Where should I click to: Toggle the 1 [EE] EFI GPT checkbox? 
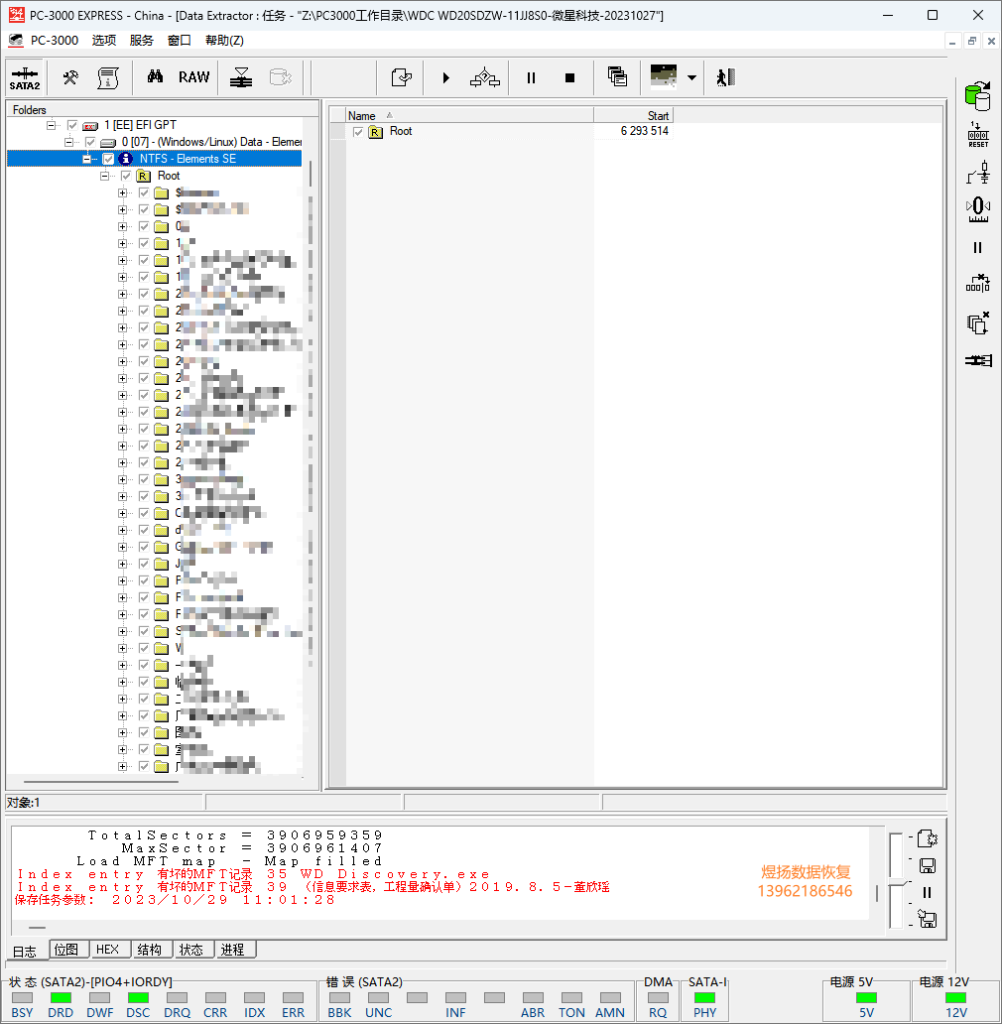(73, 125)
